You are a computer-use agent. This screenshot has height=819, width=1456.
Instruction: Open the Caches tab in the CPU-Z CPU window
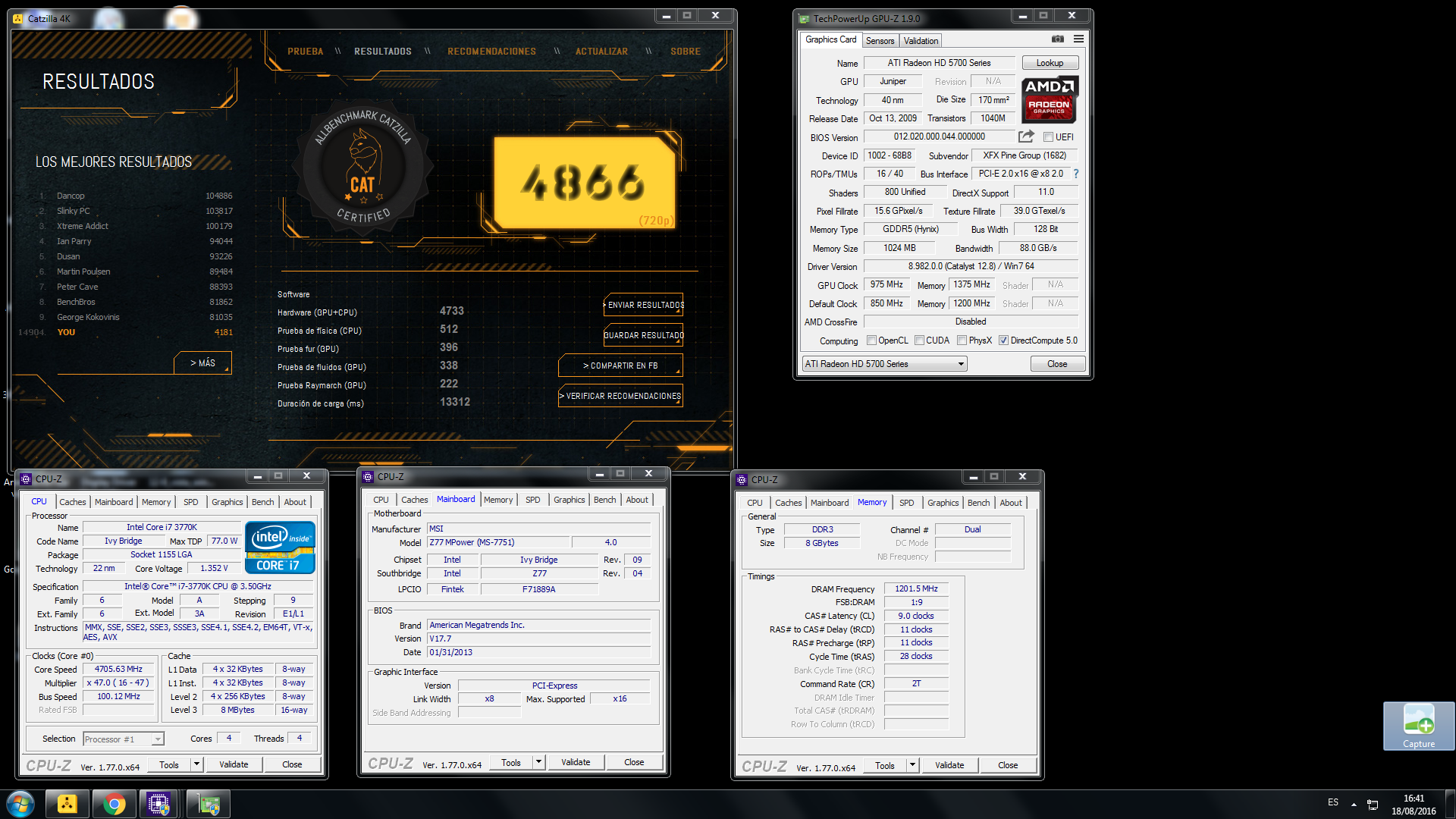tap(73, 502)
